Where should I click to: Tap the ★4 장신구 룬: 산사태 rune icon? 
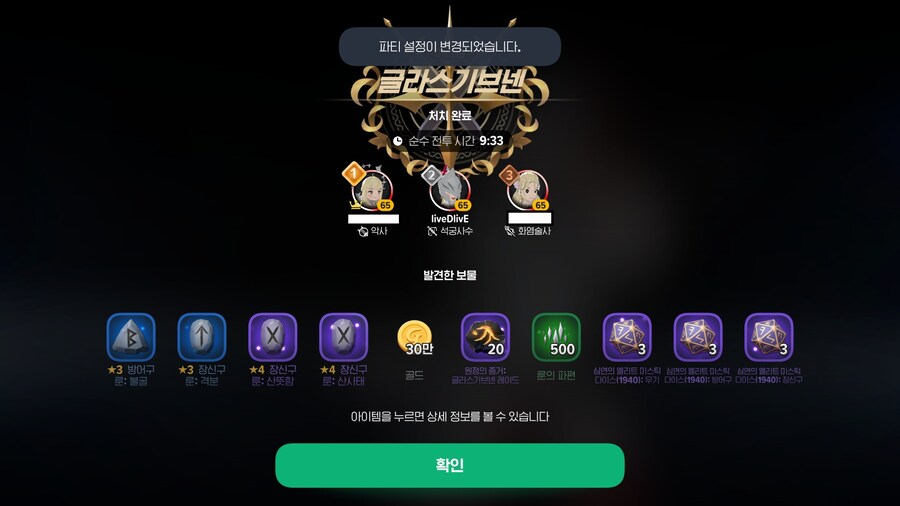point(343,337)
